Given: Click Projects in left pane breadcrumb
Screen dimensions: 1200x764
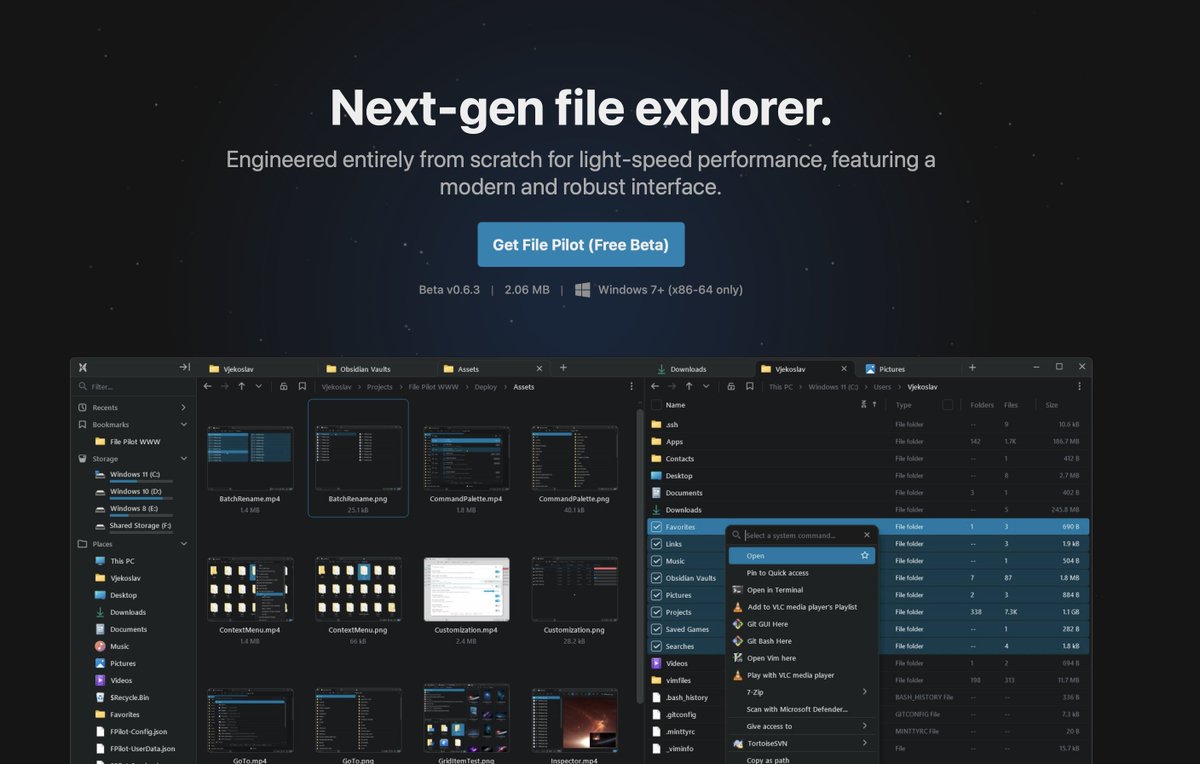Looking at the screenshot, I should (x=379, y=386).
